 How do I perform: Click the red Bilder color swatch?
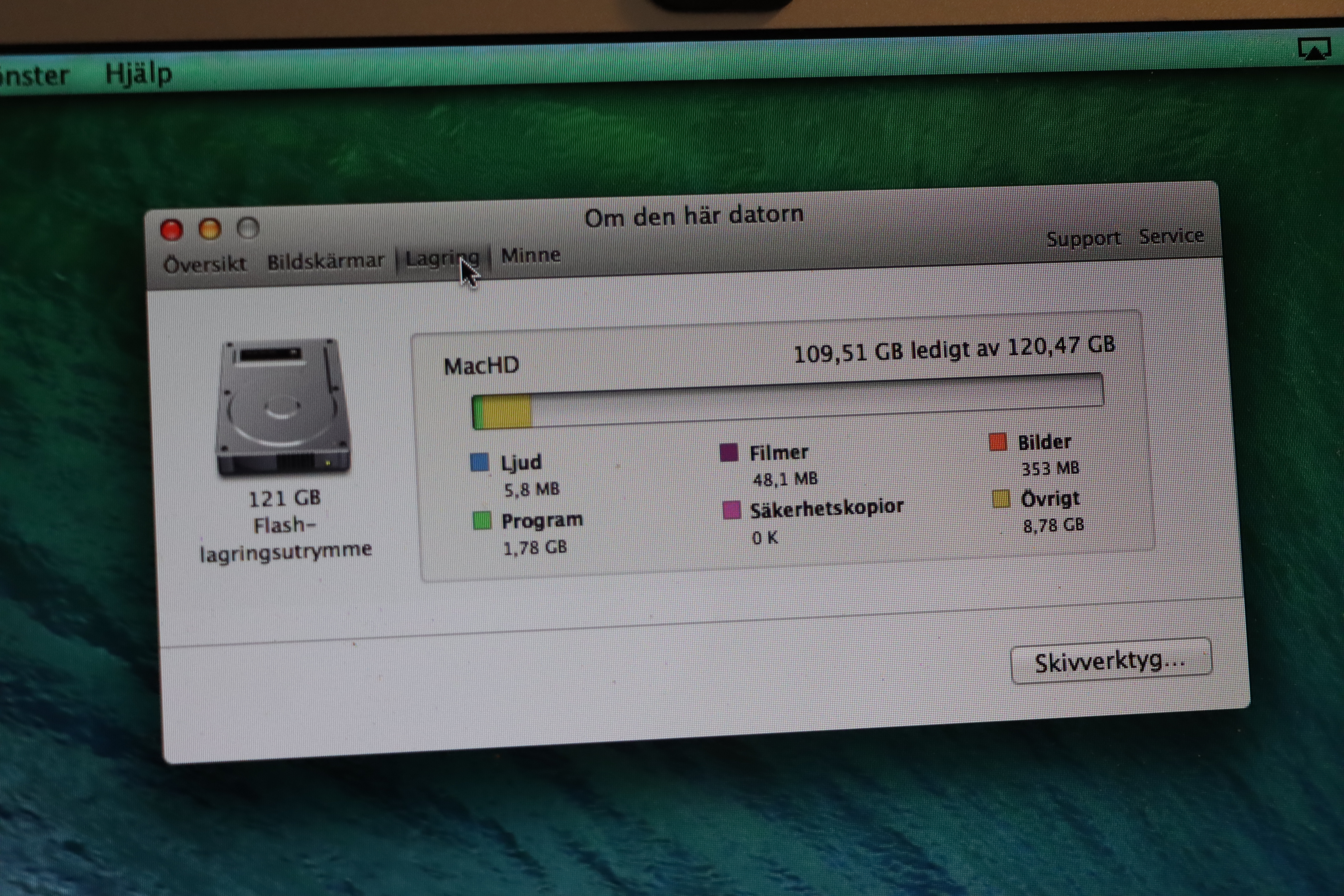[x=998, y=442]
